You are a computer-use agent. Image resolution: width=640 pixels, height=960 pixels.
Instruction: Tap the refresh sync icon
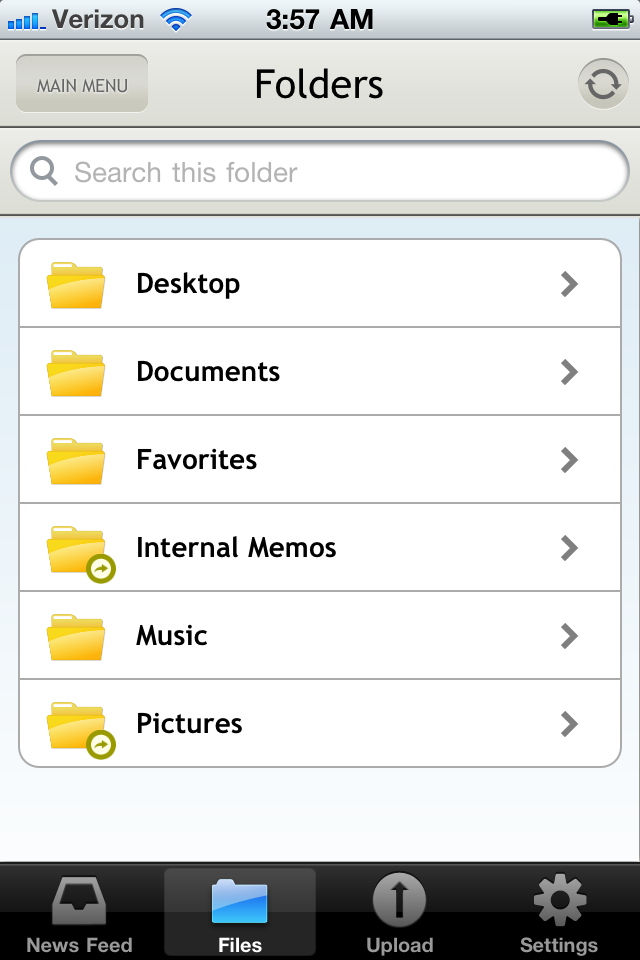pos(603,85)
